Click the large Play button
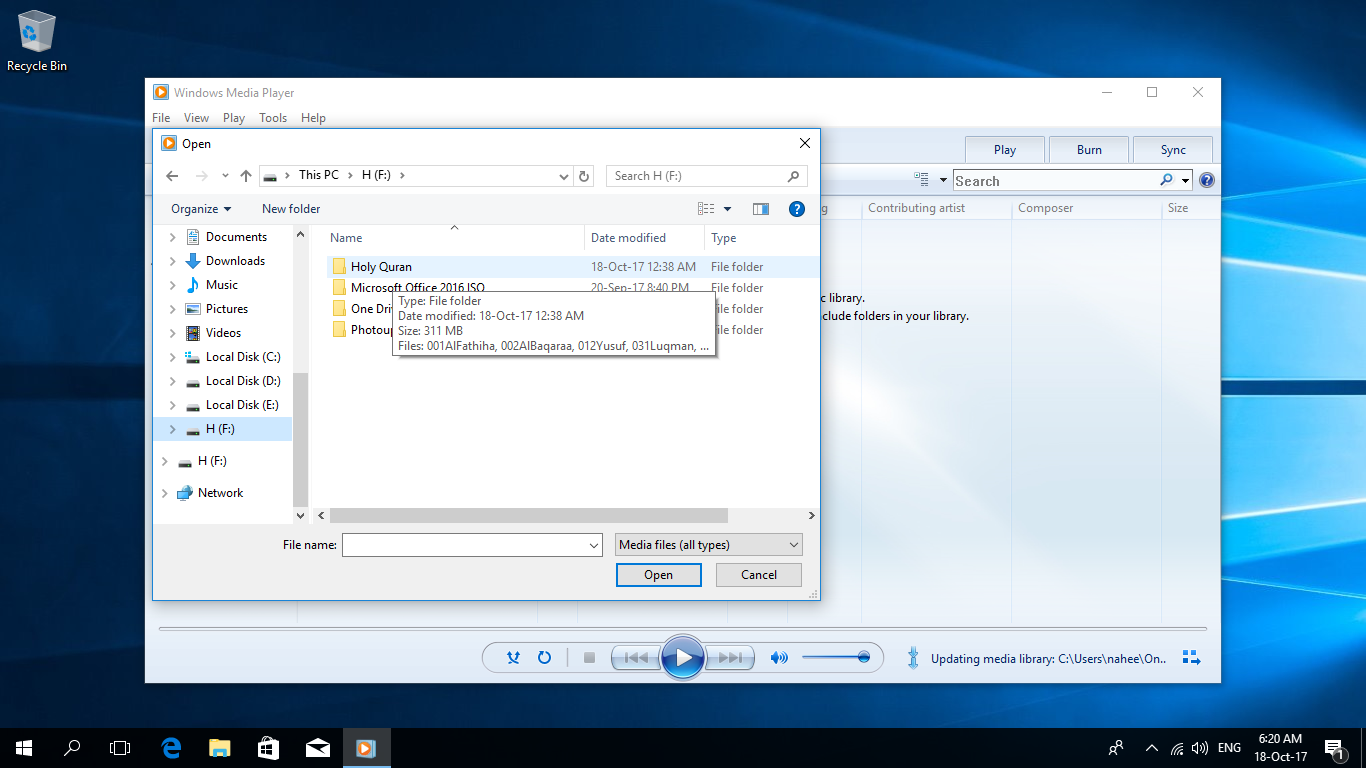 tap(683, 657)
